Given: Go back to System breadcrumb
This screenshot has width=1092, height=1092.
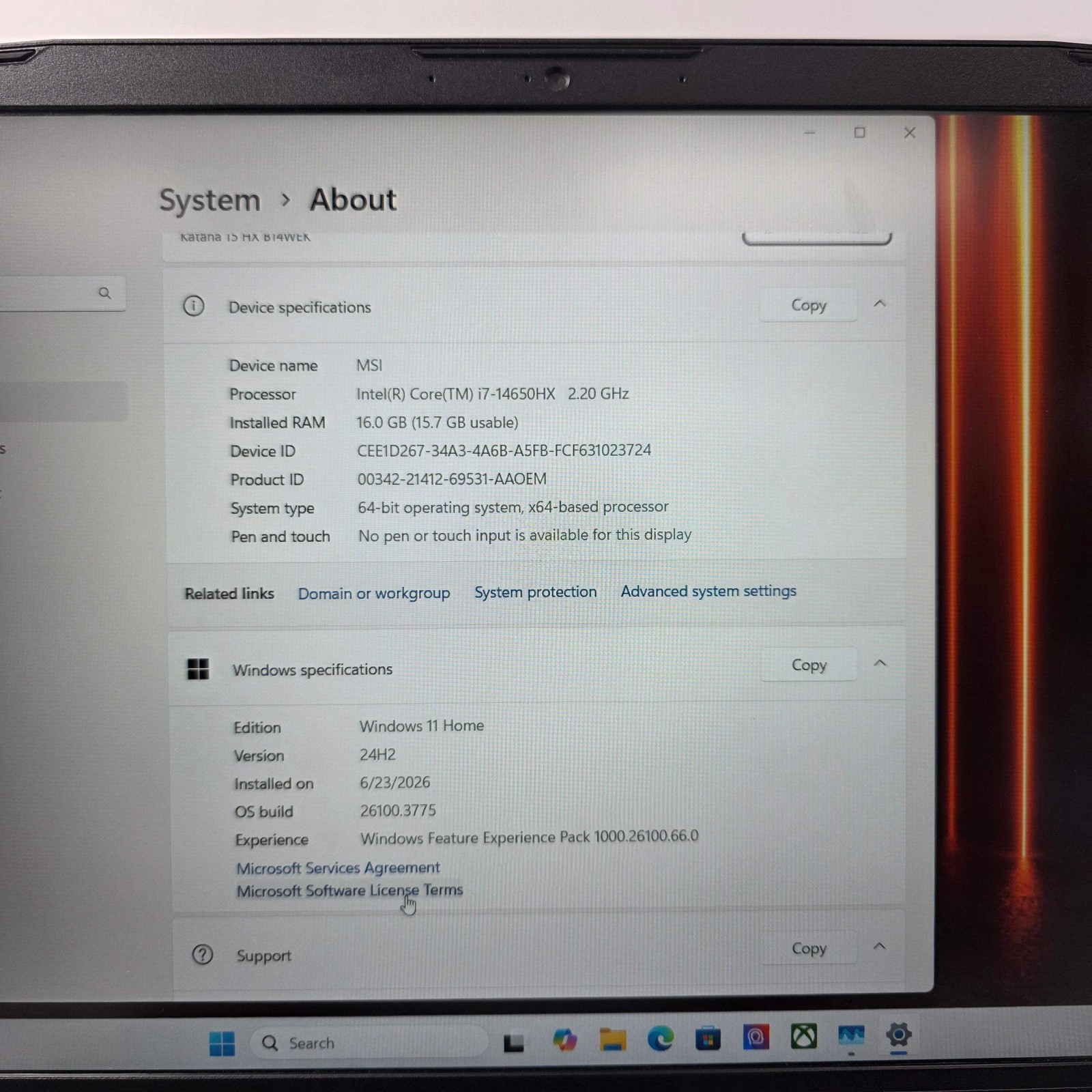Looking at the screenshot, I should point(210,201).
